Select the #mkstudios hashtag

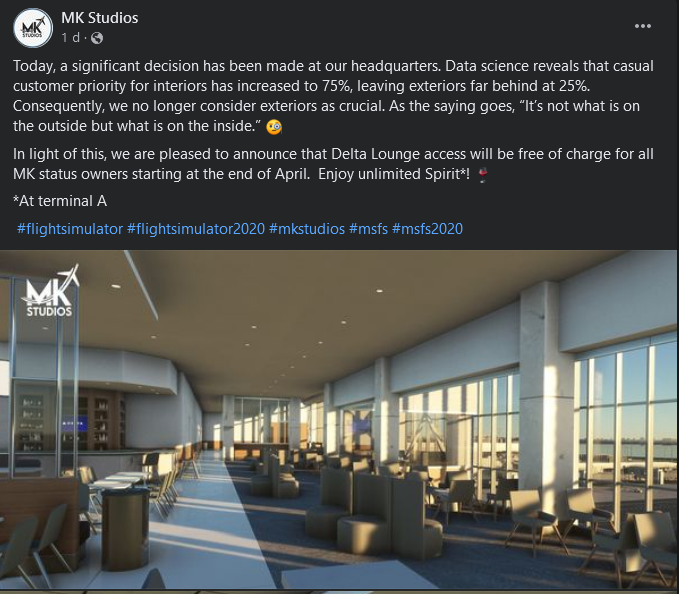306,229
